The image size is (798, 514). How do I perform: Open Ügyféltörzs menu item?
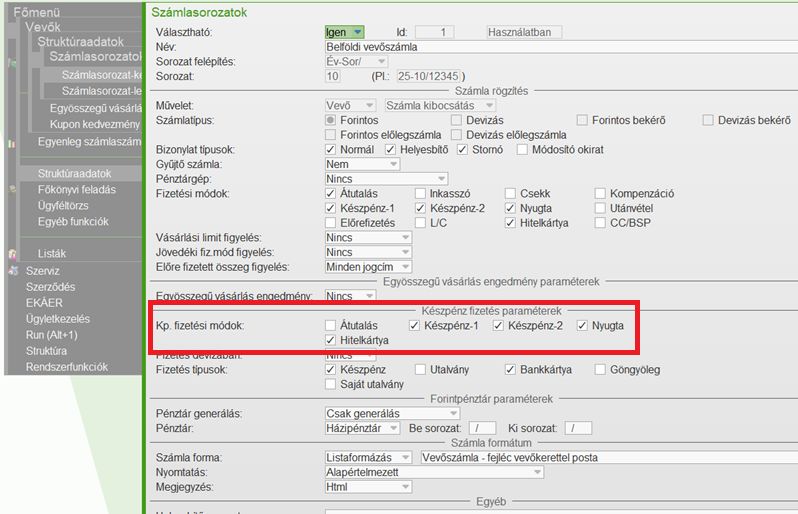point(63,206)
